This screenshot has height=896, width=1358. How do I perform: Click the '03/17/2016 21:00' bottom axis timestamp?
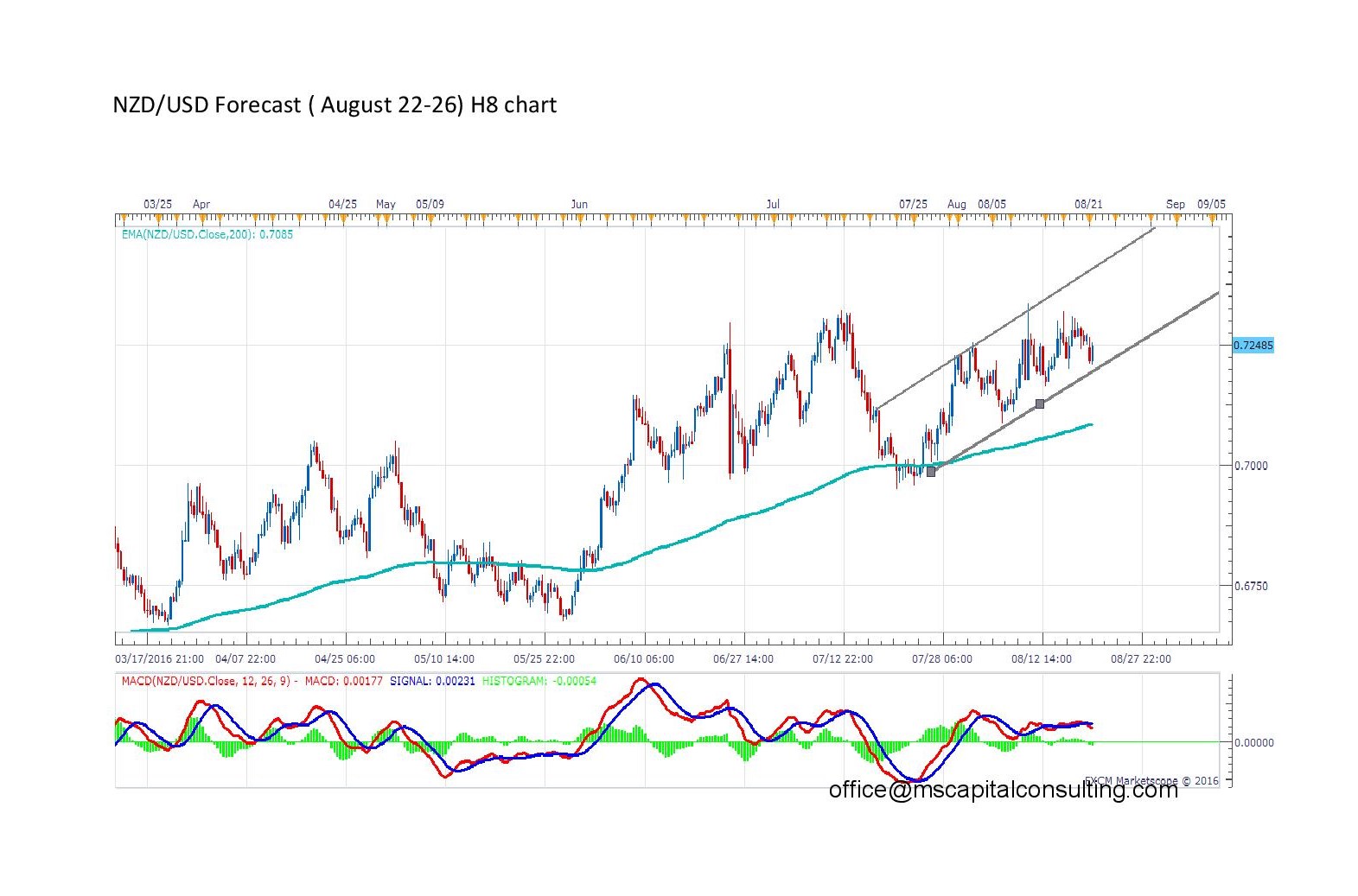click(160, 658)
